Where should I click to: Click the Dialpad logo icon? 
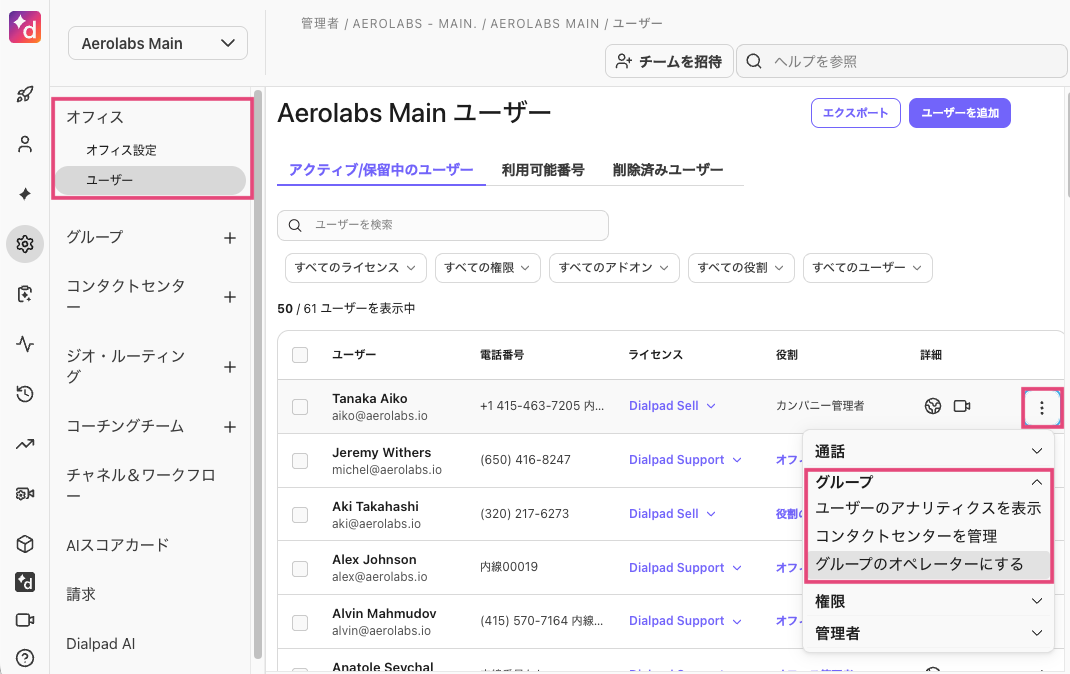tap(25, 27)
